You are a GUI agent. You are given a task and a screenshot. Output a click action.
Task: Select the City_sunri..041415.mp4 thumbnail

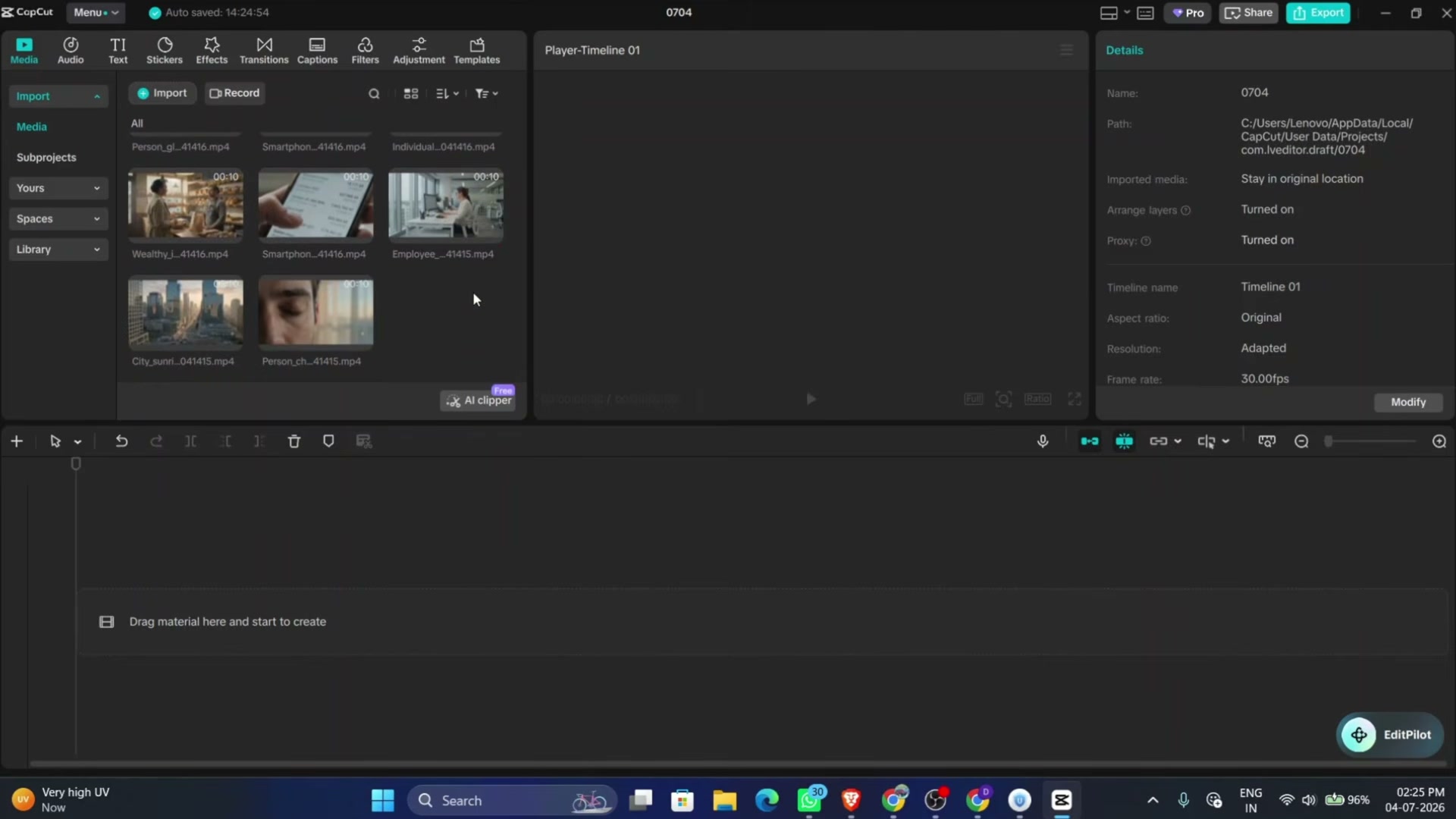[x=186, y=312]
